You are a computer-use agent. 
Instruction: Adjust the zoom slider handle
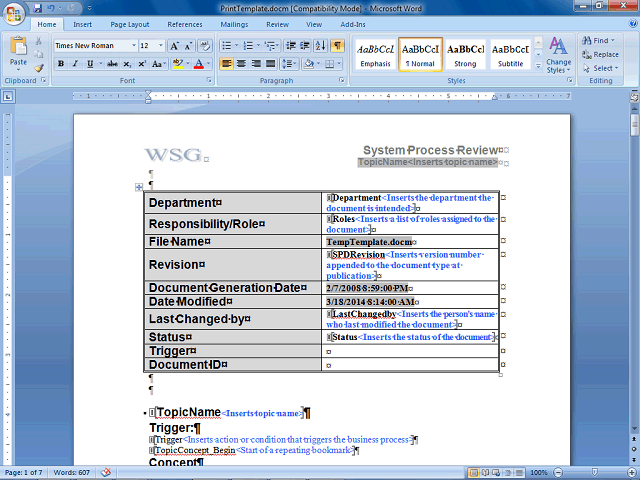(594, 473)
